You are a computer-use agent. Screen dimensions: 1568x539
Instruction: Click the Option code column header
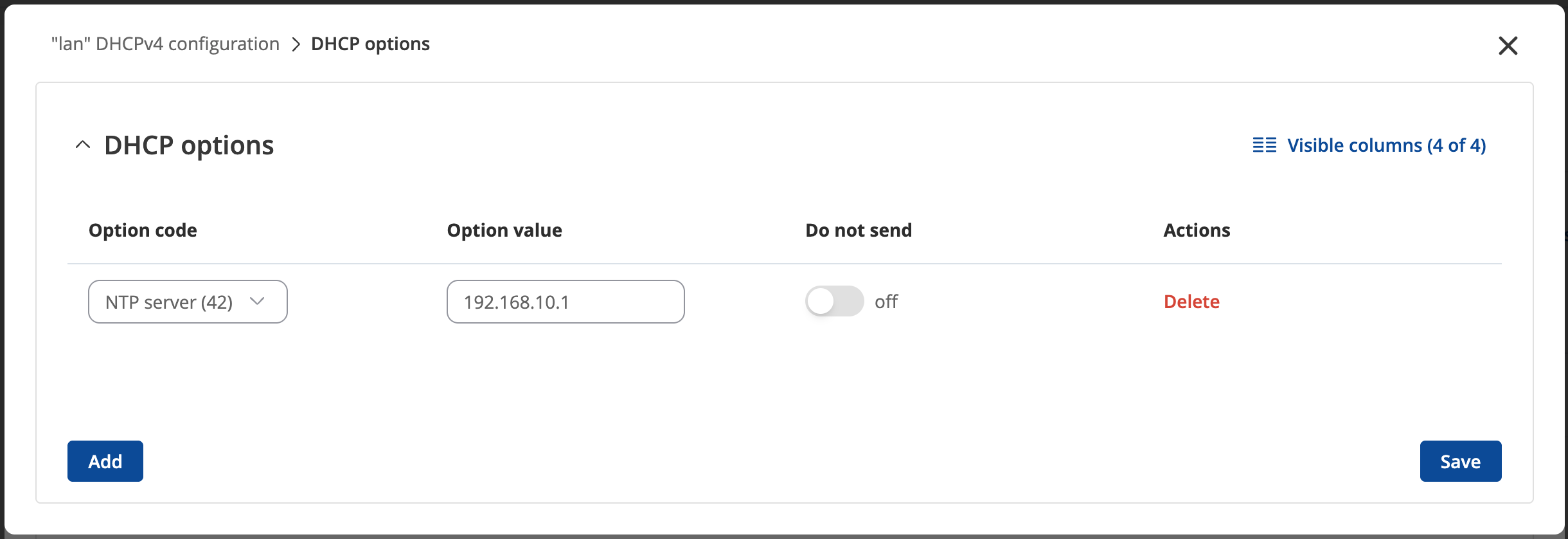pos(143,230)
